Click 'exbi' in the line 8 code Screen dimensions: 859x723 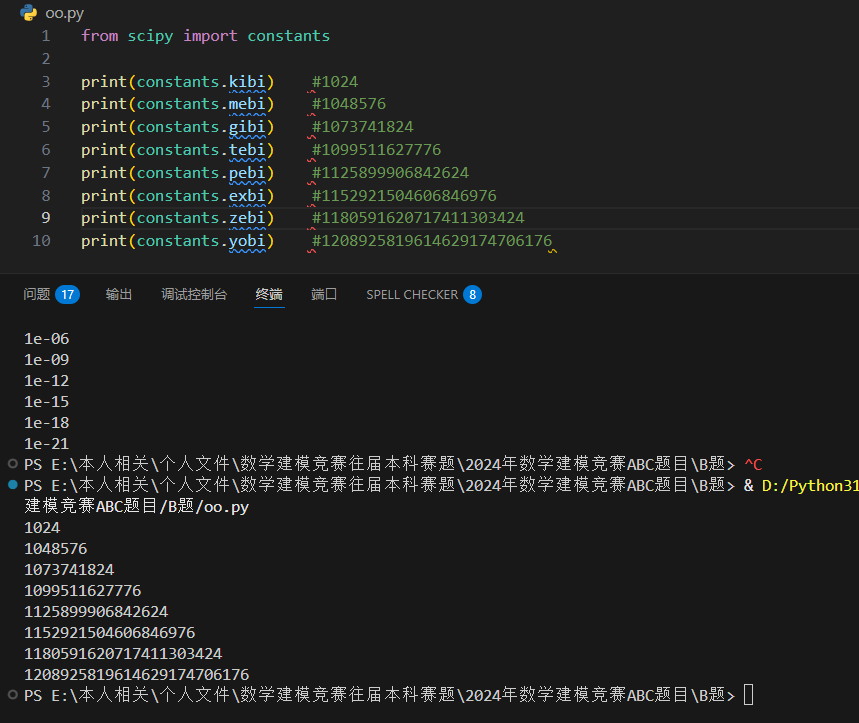point(247,196)
